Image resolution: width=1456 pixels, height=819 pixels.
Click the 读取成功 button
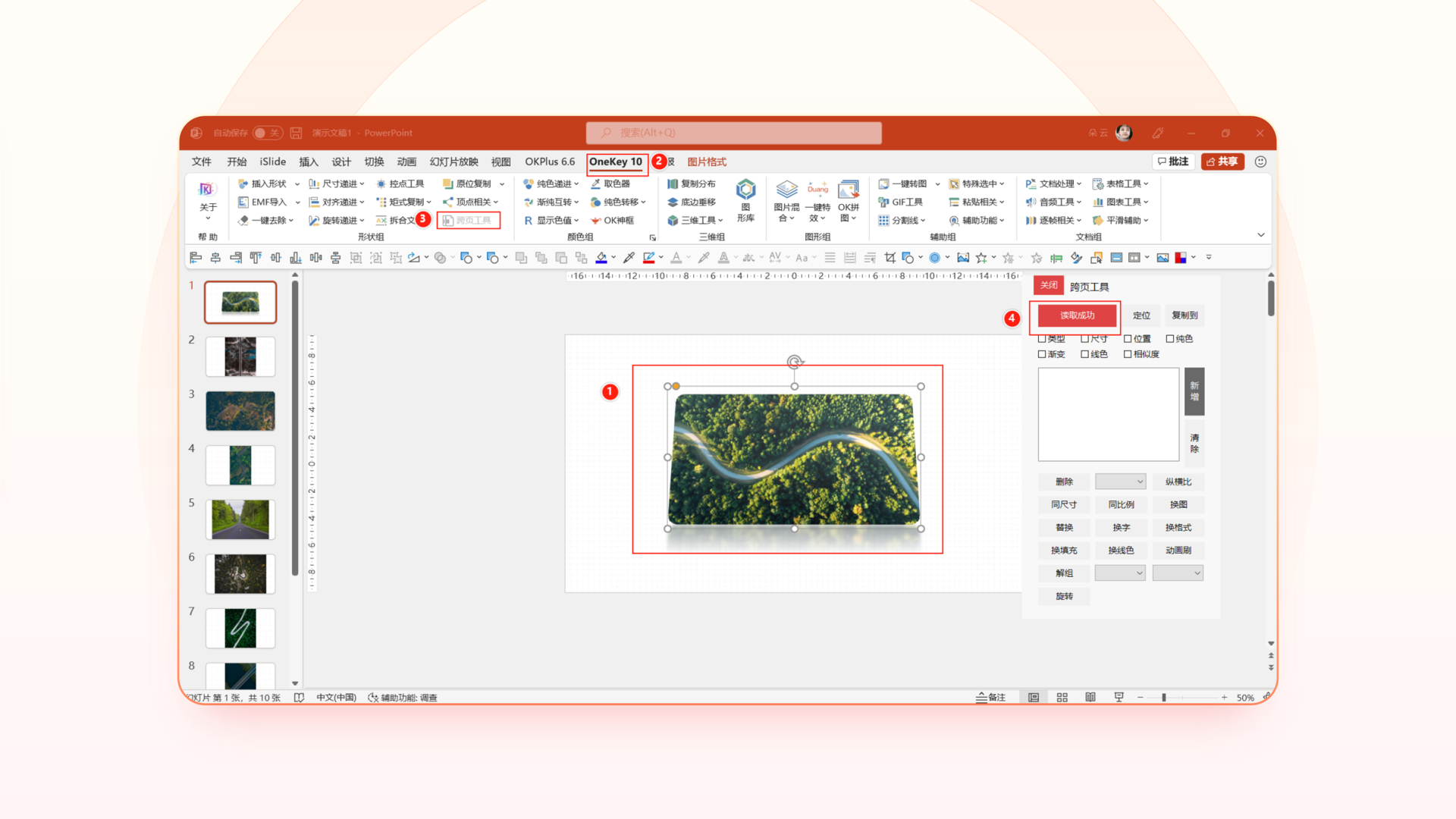tap(1077, 315)
